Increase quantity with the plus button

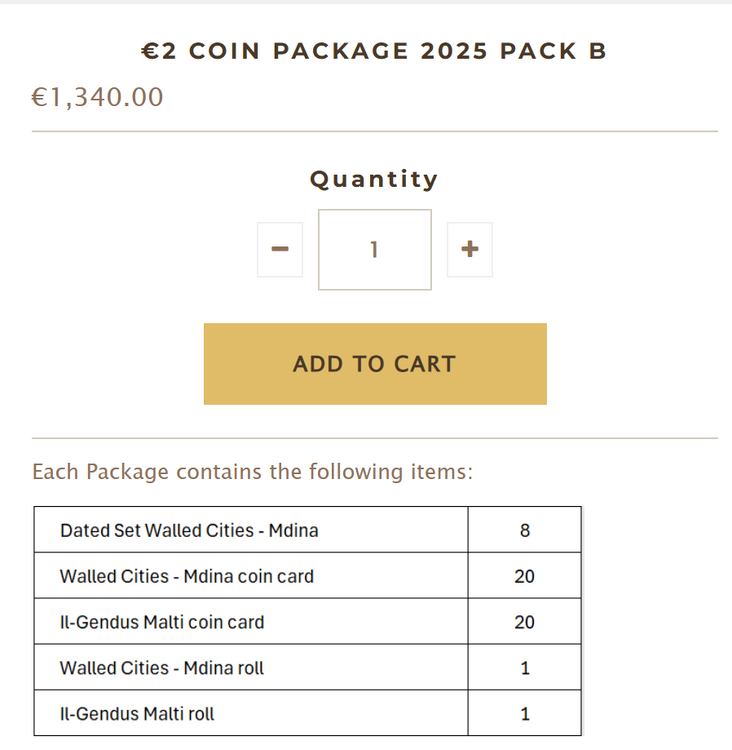click(x=469, y=249)
